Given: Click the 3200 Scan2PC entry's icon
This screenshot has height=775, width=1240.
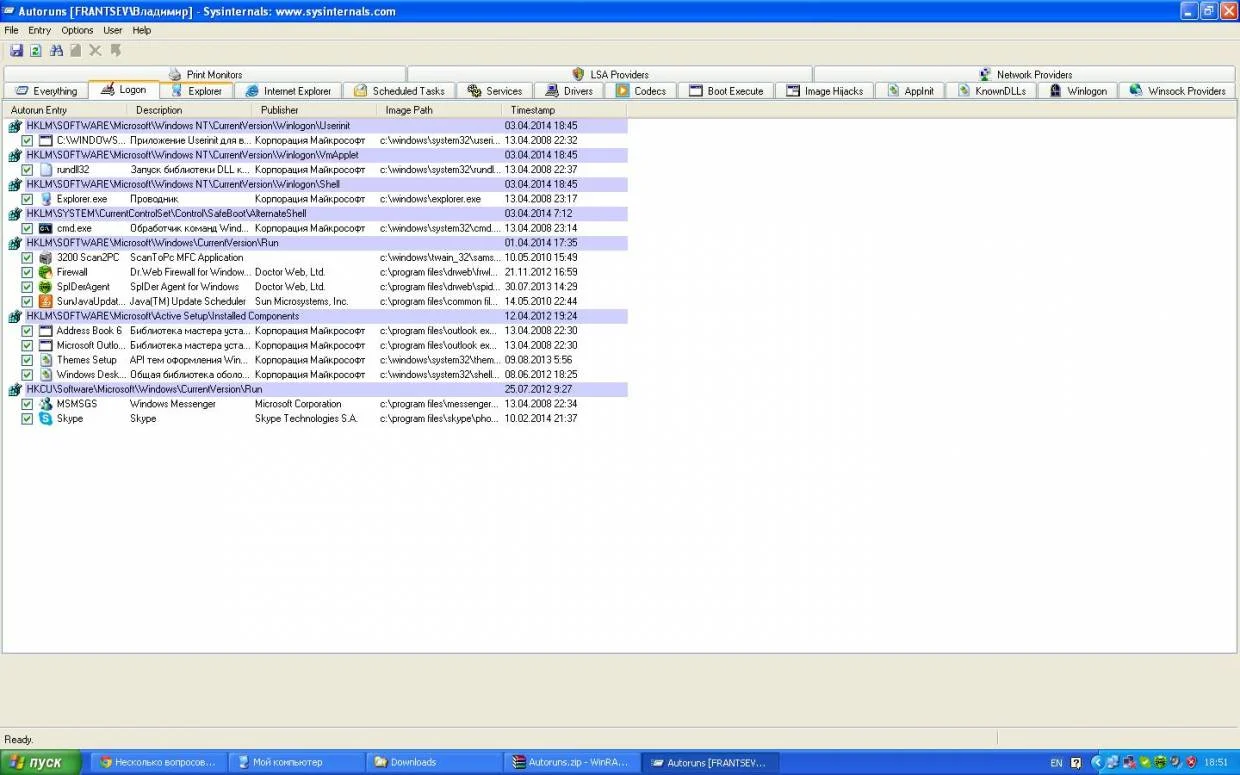Looking at the screenshot, I should click(x=46, y=257).
